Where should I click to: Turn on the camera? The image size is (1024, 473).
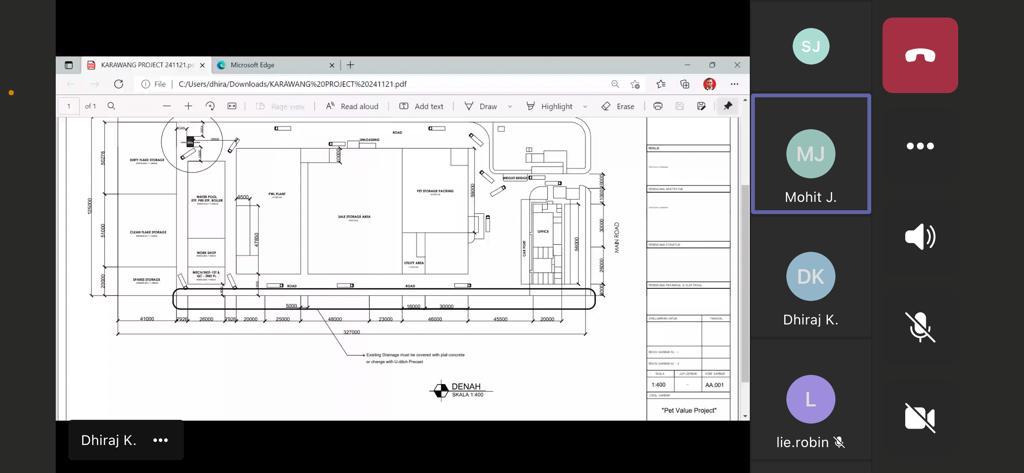(919, 417)
